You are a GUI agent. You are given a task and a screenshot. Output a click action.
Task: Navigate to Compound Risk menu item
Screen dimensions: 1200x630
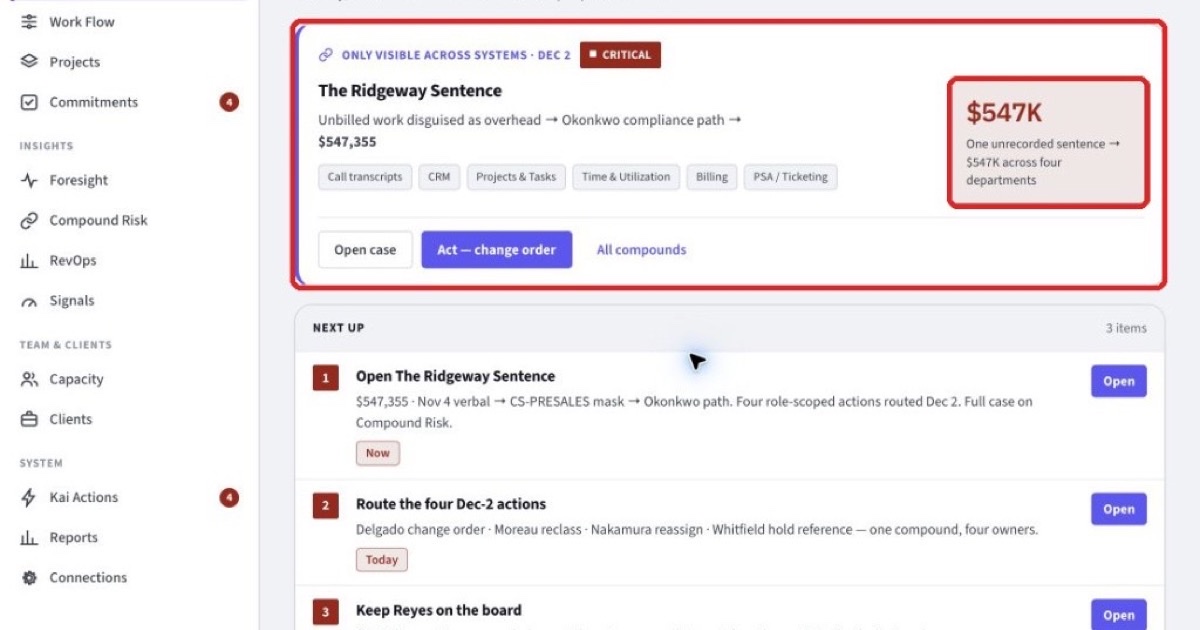[x=98, y=221]
